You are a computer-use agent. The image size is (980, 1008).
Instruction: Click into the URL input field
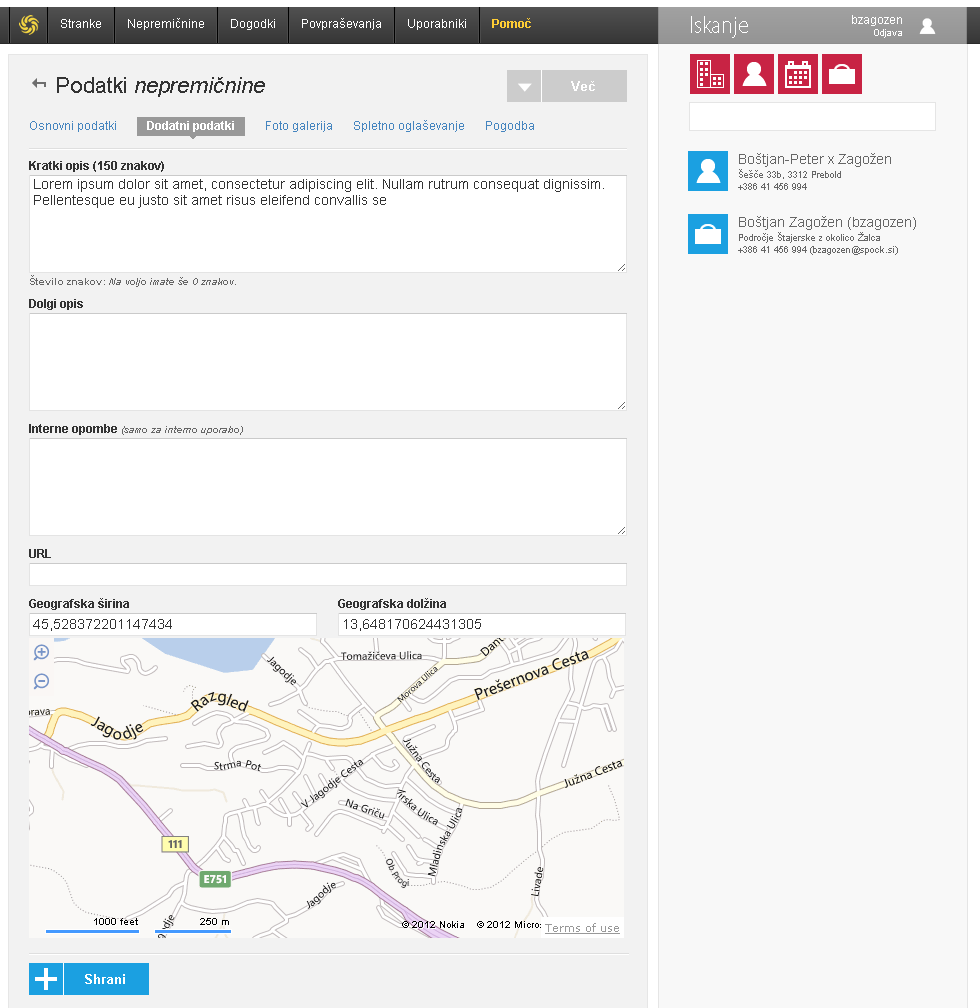[x=327, y=575]
